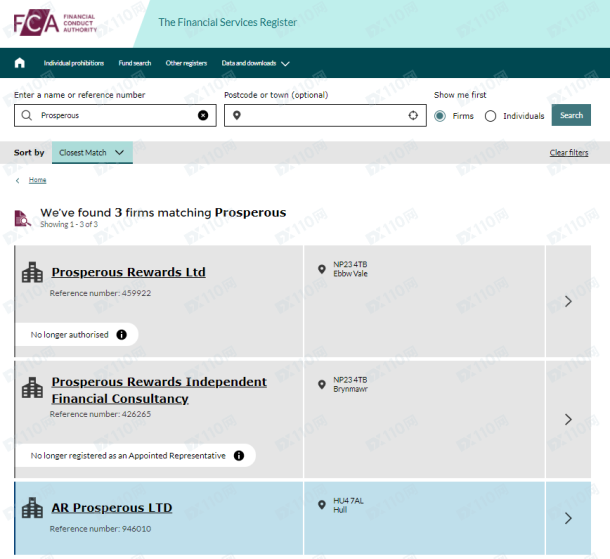Click the magnifier icon in name field
Screen dimensions: 610x559
pos(26,115)
